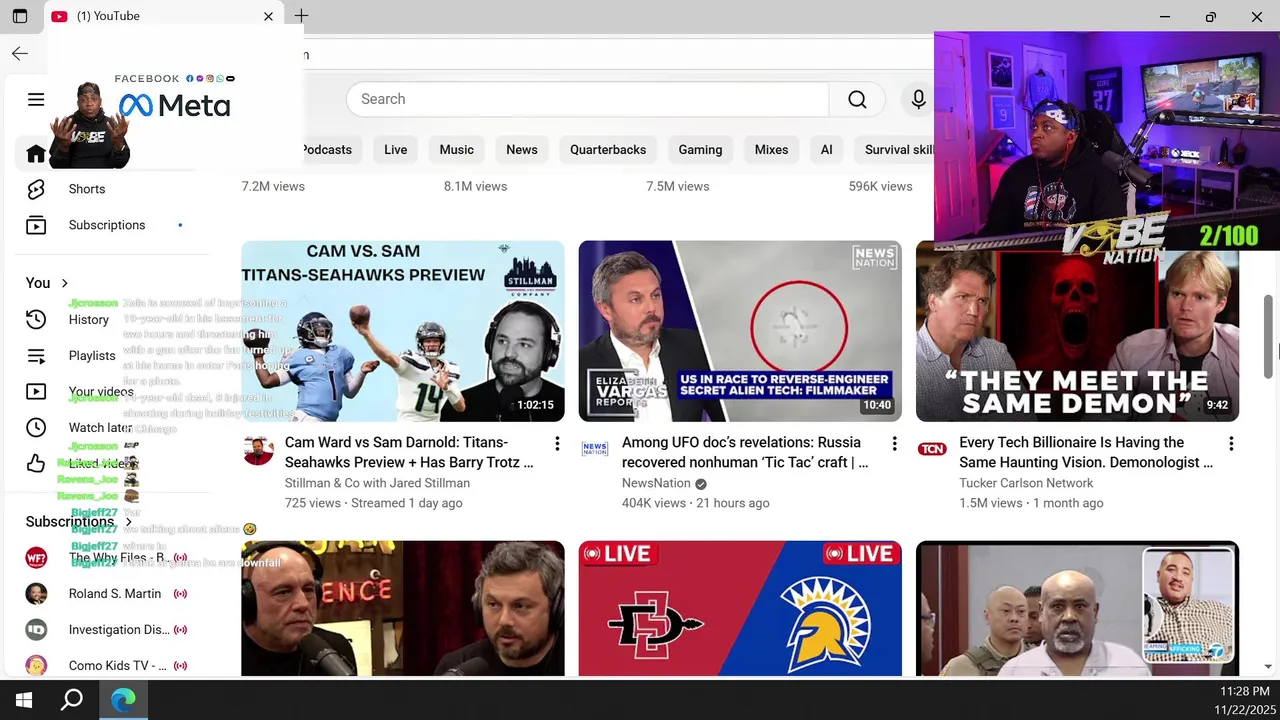Open the Watch later sidebar icon
Viewport: 1280px width, 720px height.
36,428
